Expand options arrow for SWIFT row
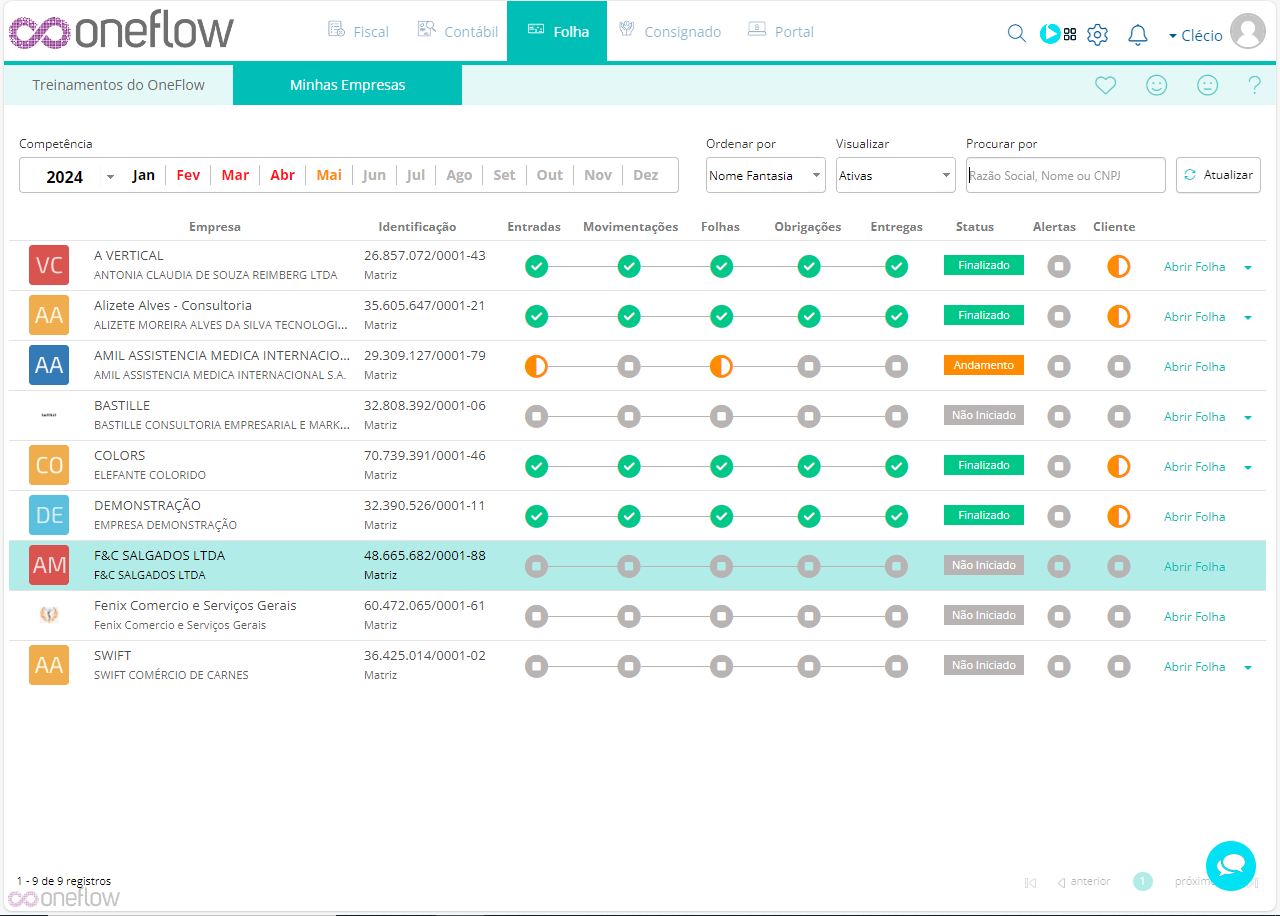This screenshot has height=916, width=1280. pyautogui.click(x=1248, y=667)
